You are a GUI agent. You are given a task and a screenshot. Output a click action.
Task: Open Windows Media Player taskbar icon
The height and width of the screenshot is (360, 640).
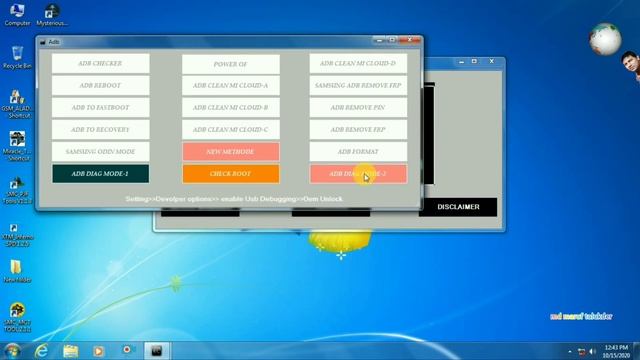[98, 351]
